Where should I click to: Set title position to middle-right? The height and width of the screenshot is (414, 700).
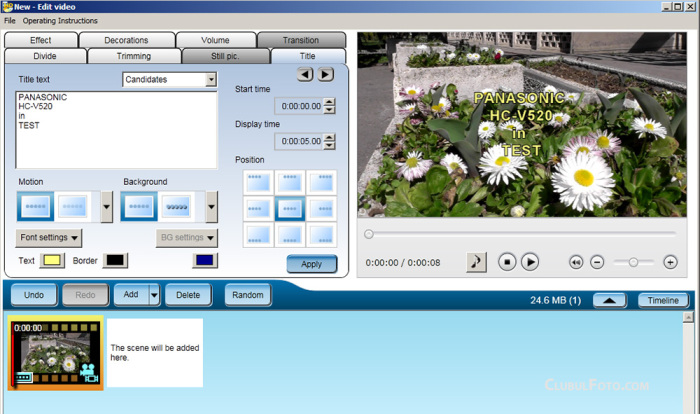321,208
